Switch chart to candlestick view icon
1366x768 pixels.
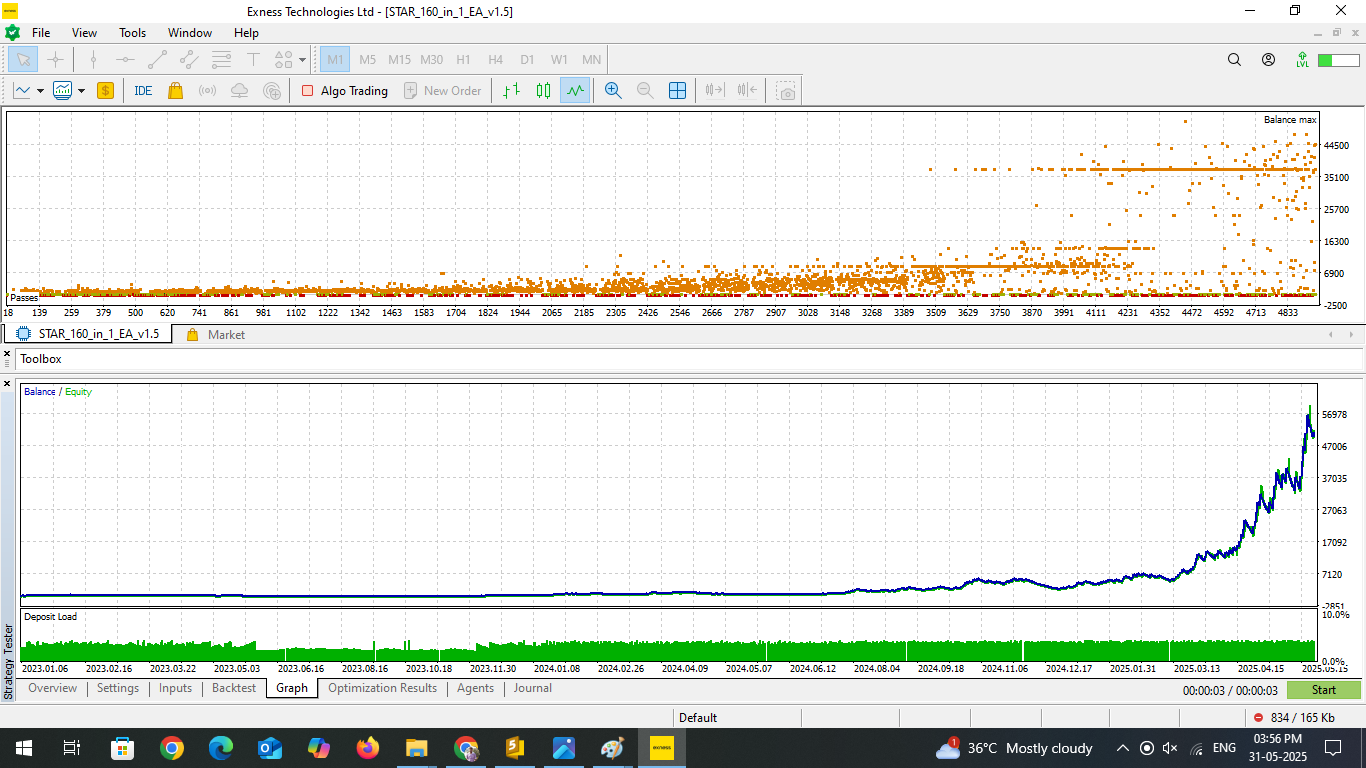coord(543,91)
